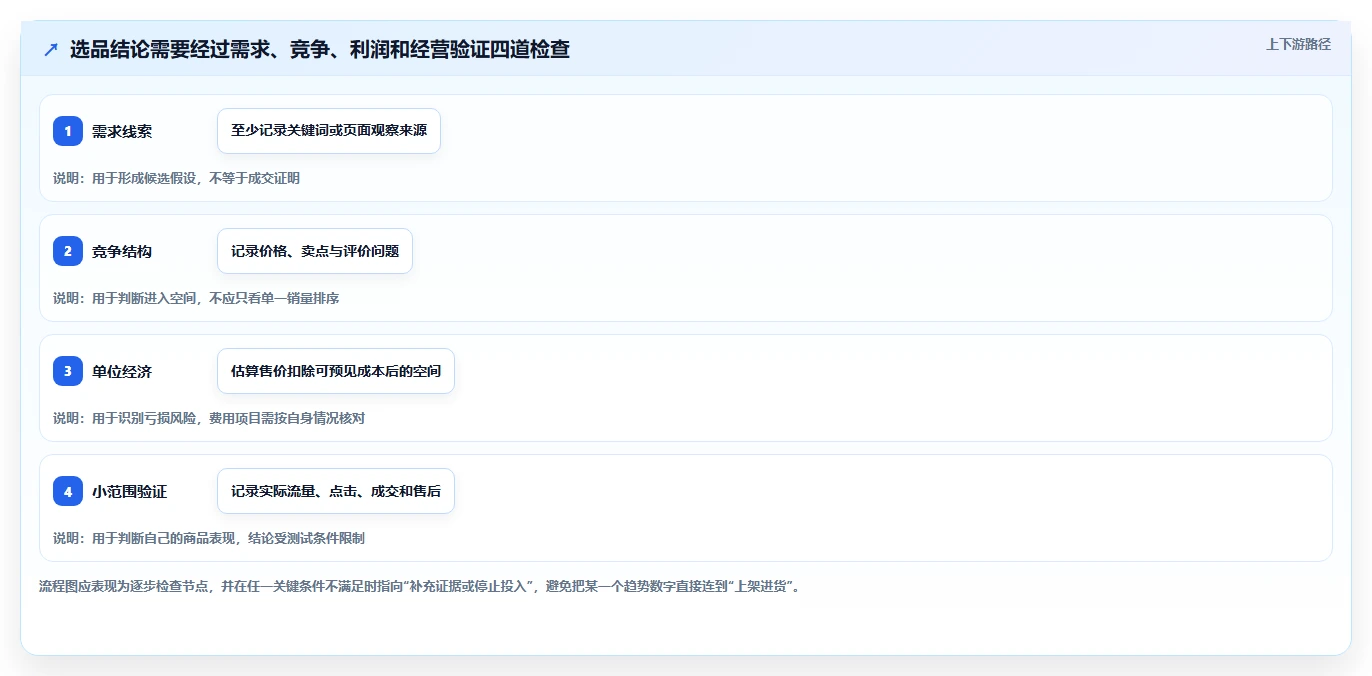Click the step 3 number badge

(x=68, y=371)
